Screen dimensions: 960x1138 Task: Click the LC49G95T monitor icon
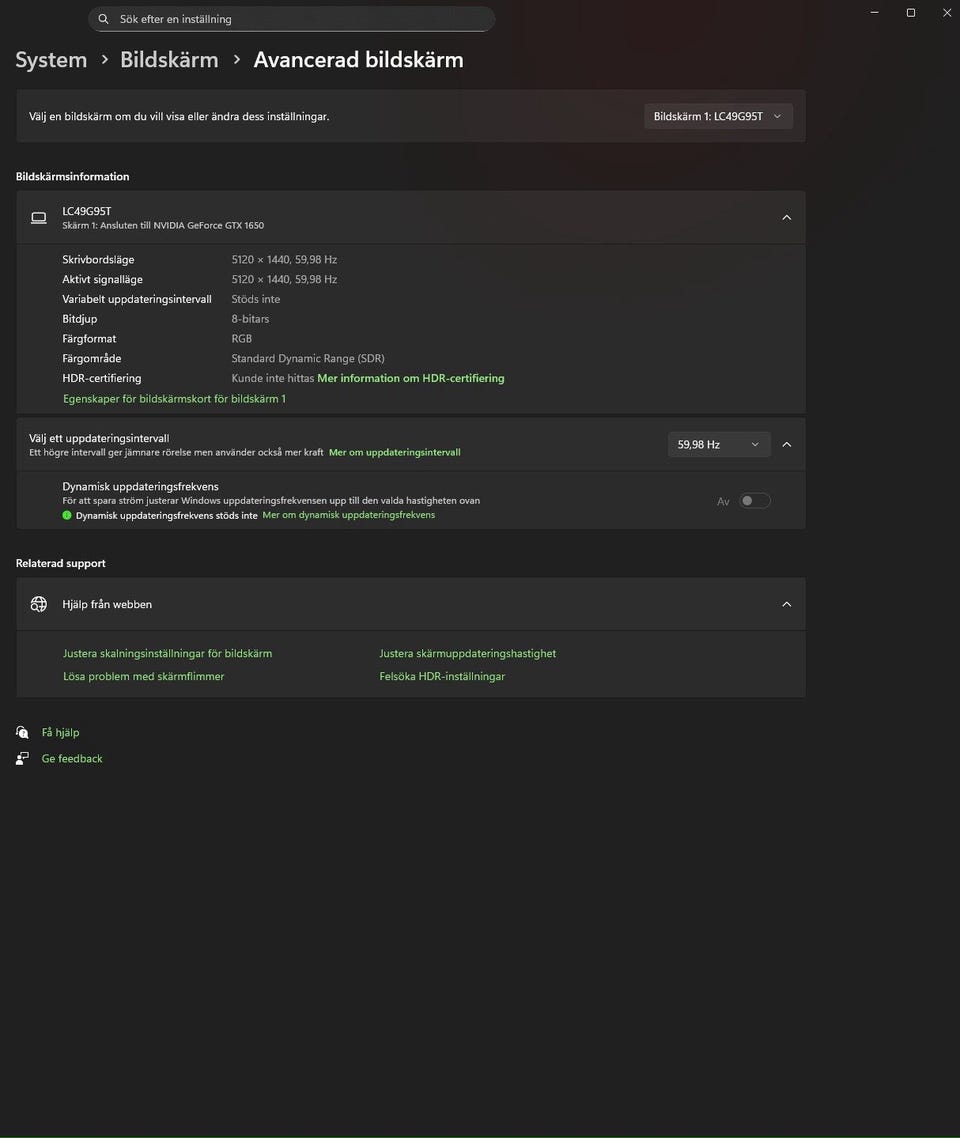coord(39,217)
